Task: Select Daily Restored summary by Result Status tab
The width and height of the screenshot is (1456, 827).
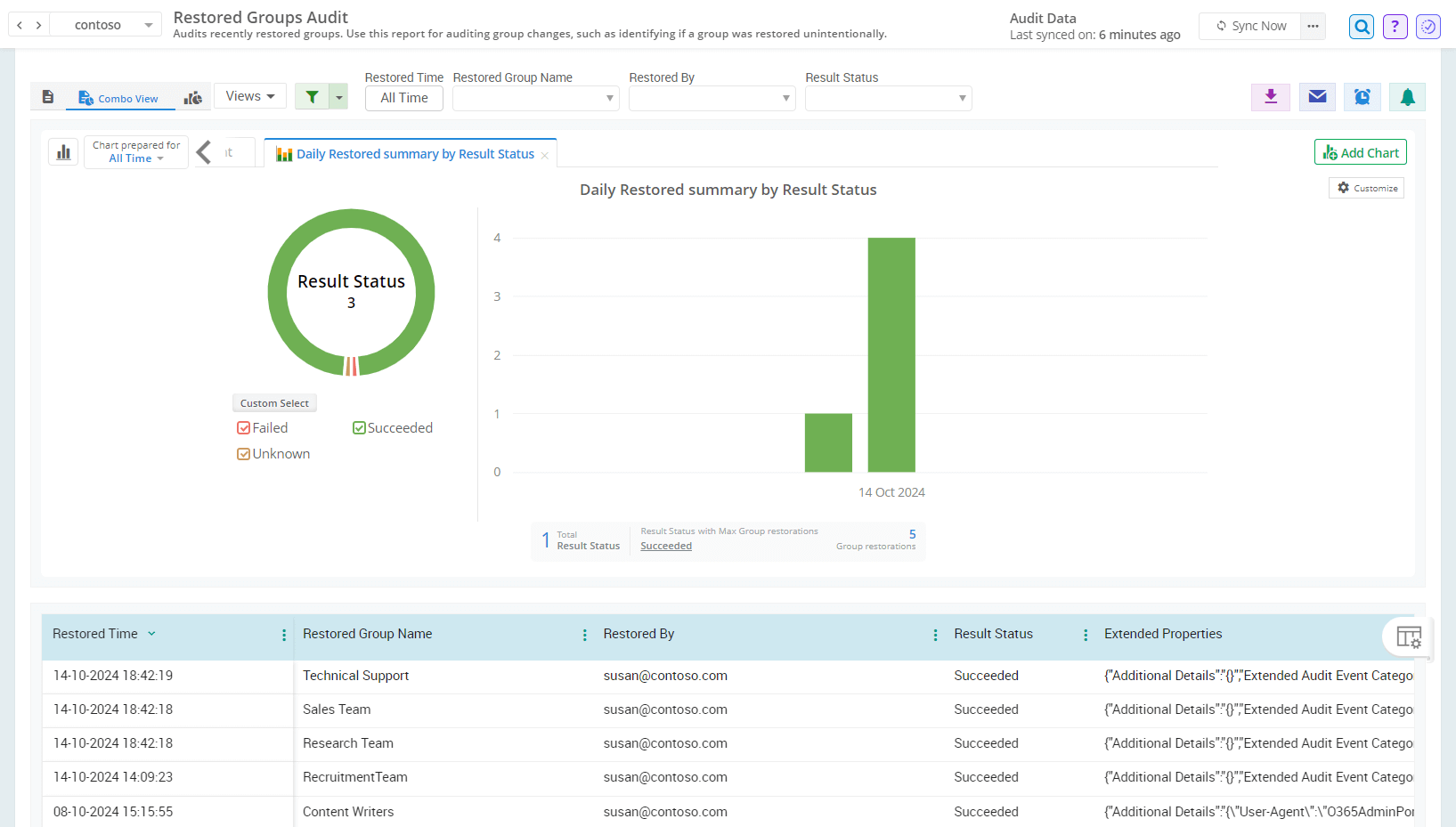Action: coord(414,154)
